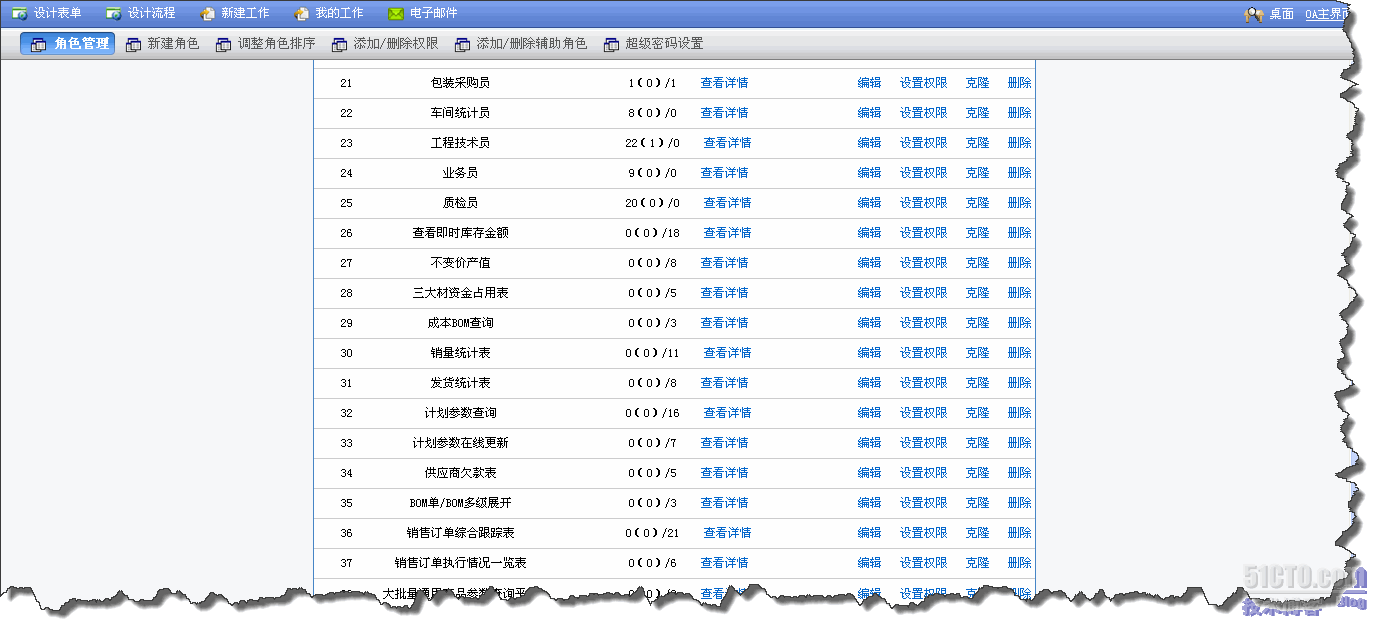Click the 角色管理 tab icon
The image size is (1381, 630).
[39, 45]
